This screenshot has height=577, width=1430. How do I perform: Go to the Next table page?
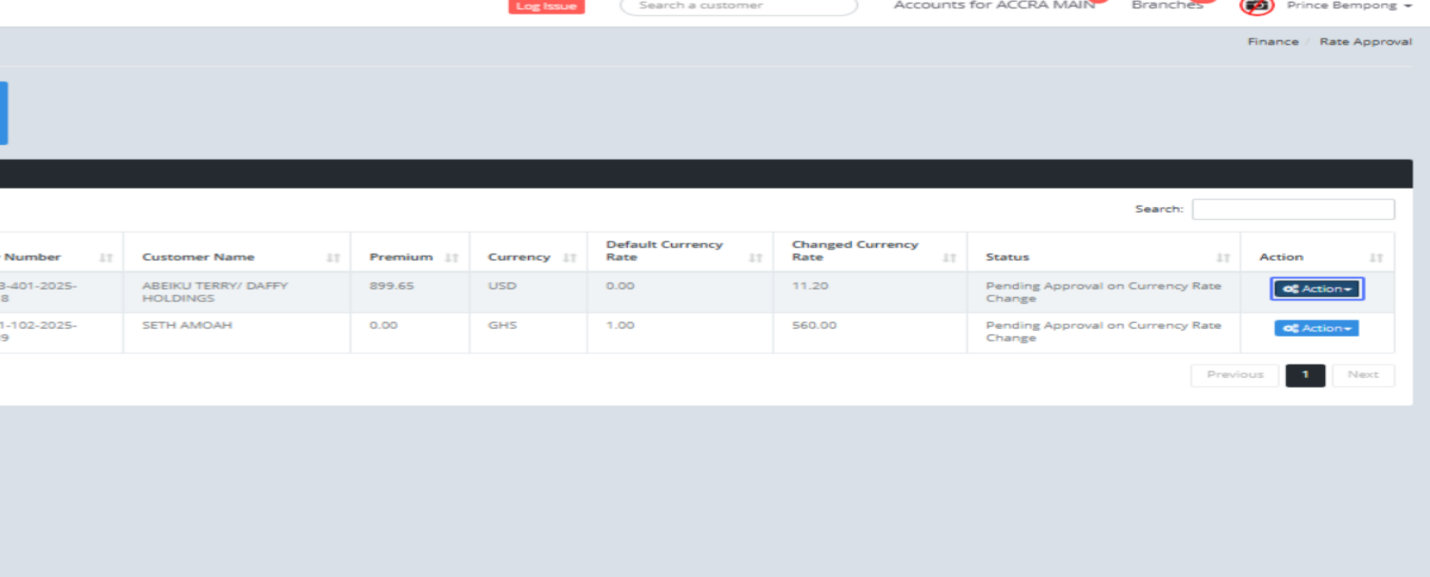tap(1363, 375)
